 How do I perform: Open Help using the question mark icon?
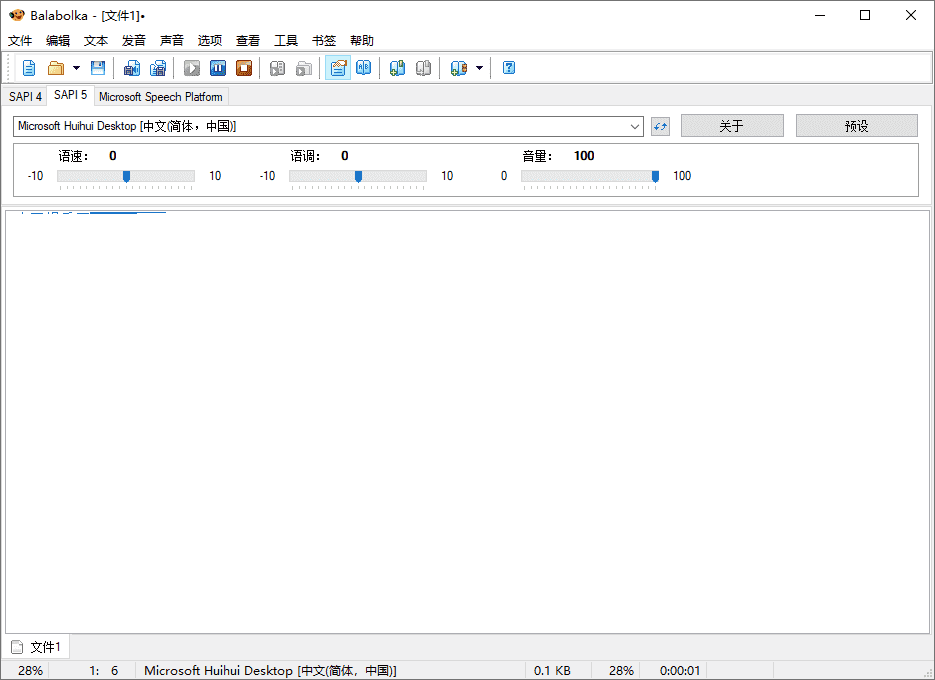coord(508,67)
